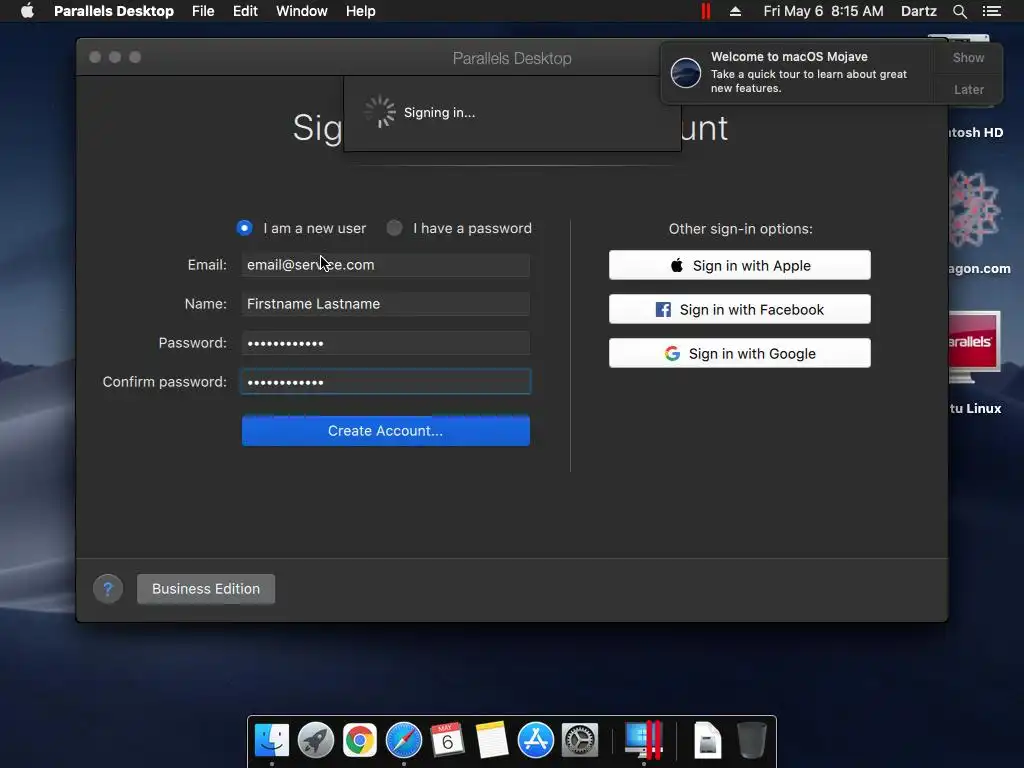Open the Edit menu
1024x768 pixels.
click(x=245, y=11)
